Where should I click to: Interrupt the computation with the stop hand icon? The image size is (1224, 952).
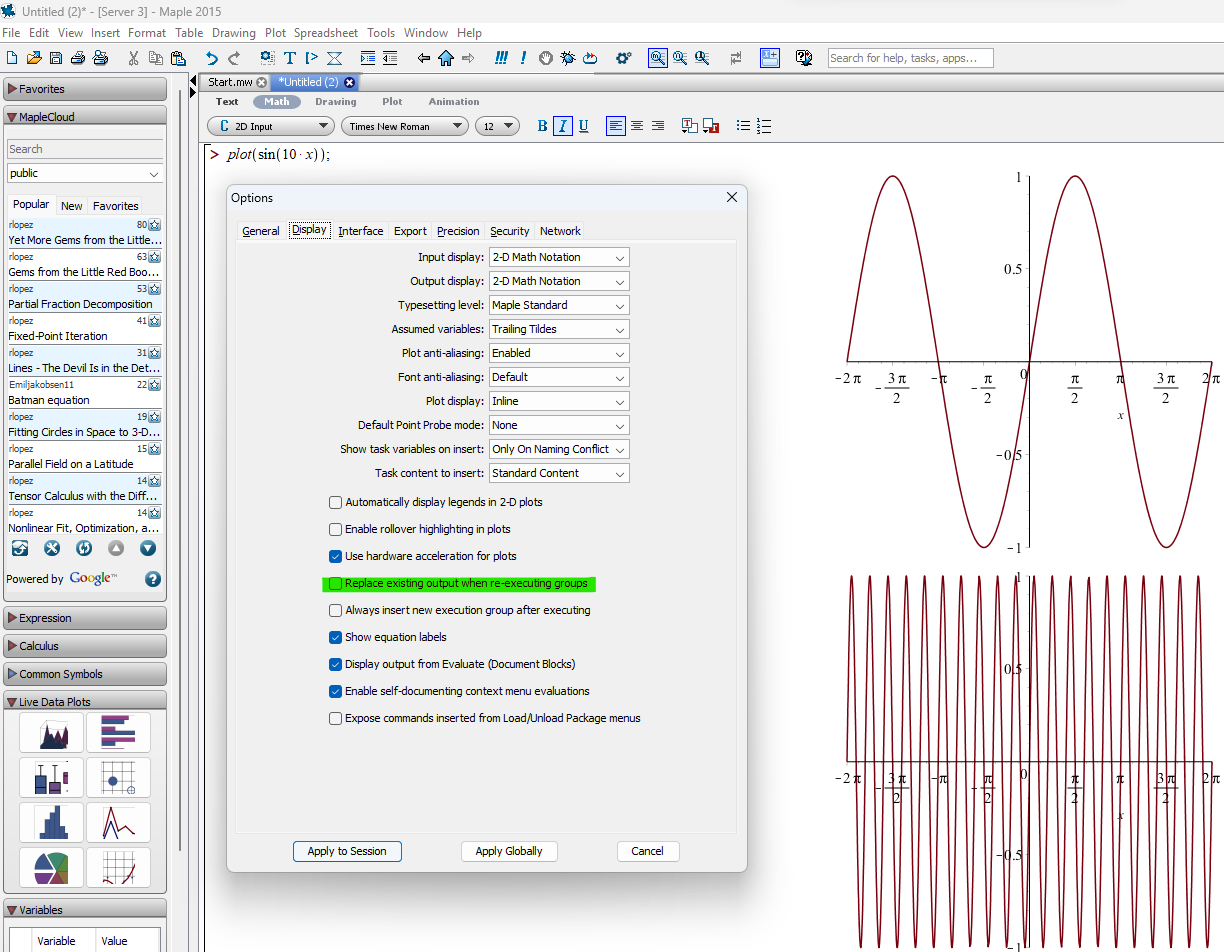pyautogui.click(x=545, y=58)
